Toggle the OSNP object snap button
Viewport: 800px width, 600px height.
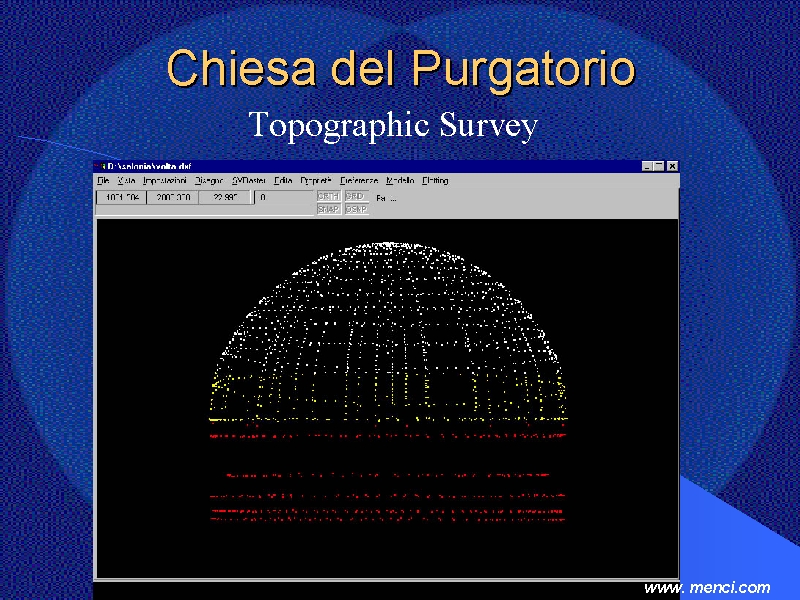356,209
